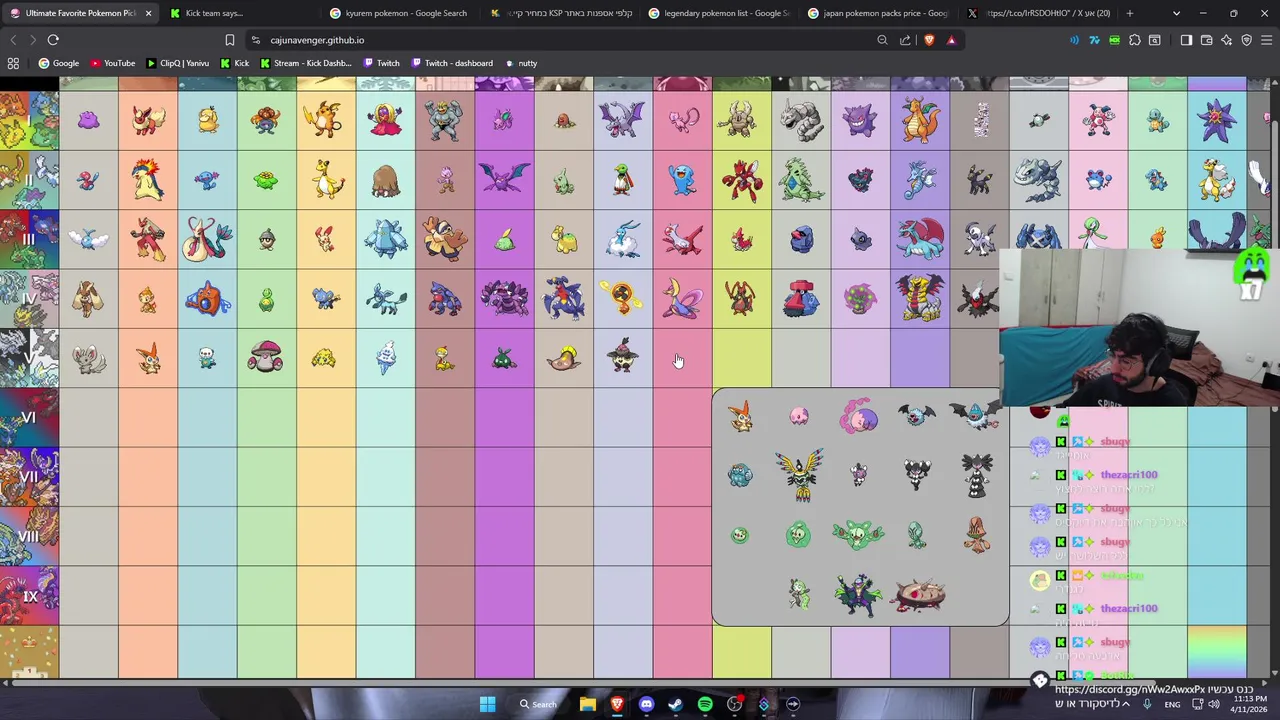
Task: Open Discord from the taskbar
Action: 646,704
